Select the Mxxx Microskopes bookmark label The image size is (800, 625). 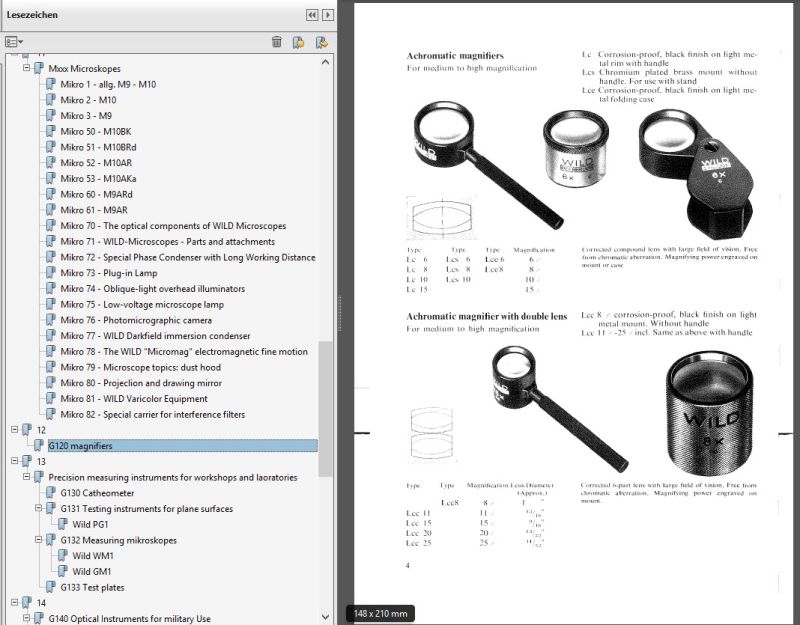click(85, 68)
